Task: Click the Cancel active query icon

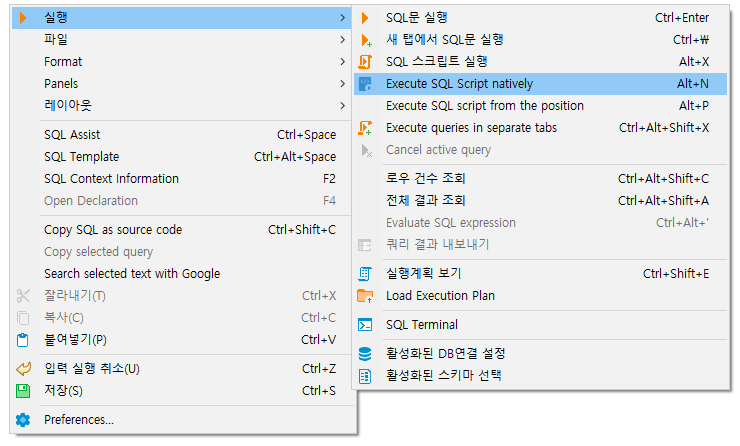Action: tap(366, 151)
